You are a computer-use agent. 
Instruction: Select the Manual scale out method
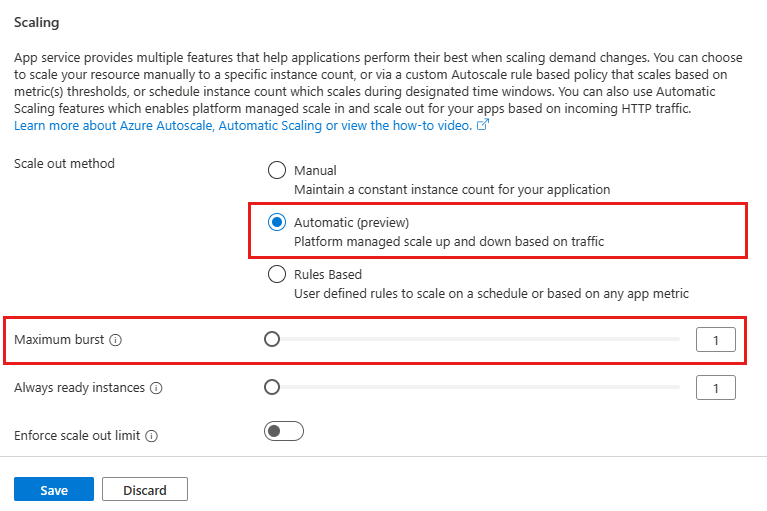[x=277, y=170]
